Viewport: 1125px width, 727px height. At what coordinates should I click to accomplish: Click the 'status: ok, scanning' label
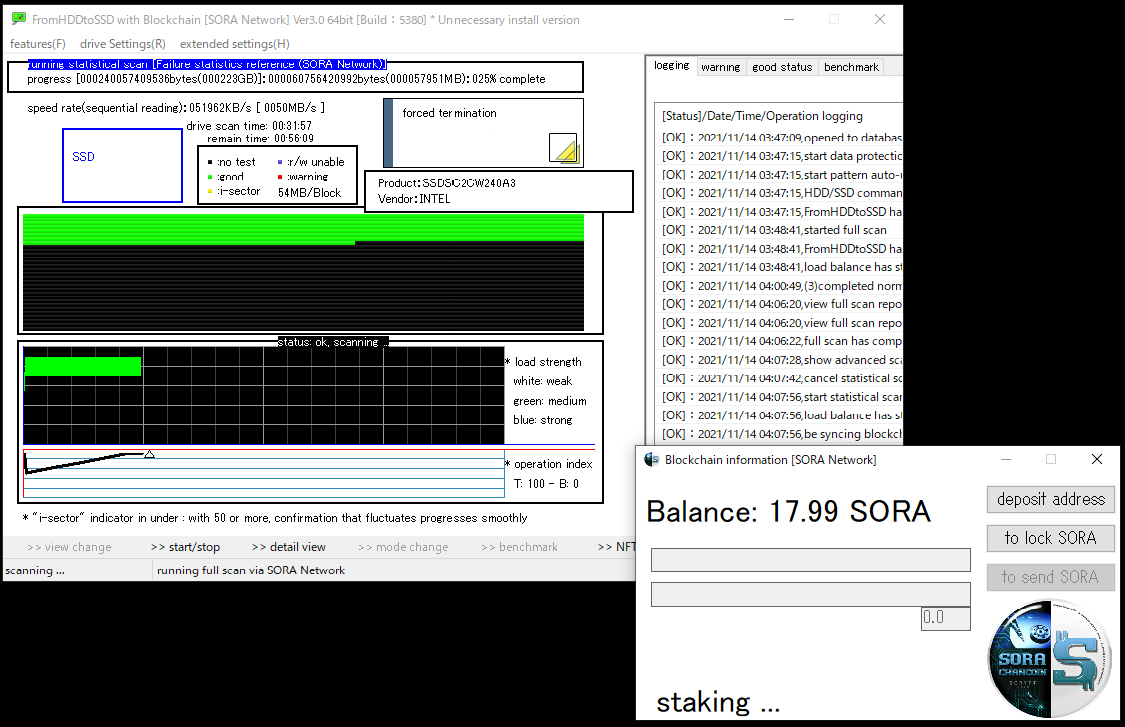pyautogui.click(x=333, y=342)
